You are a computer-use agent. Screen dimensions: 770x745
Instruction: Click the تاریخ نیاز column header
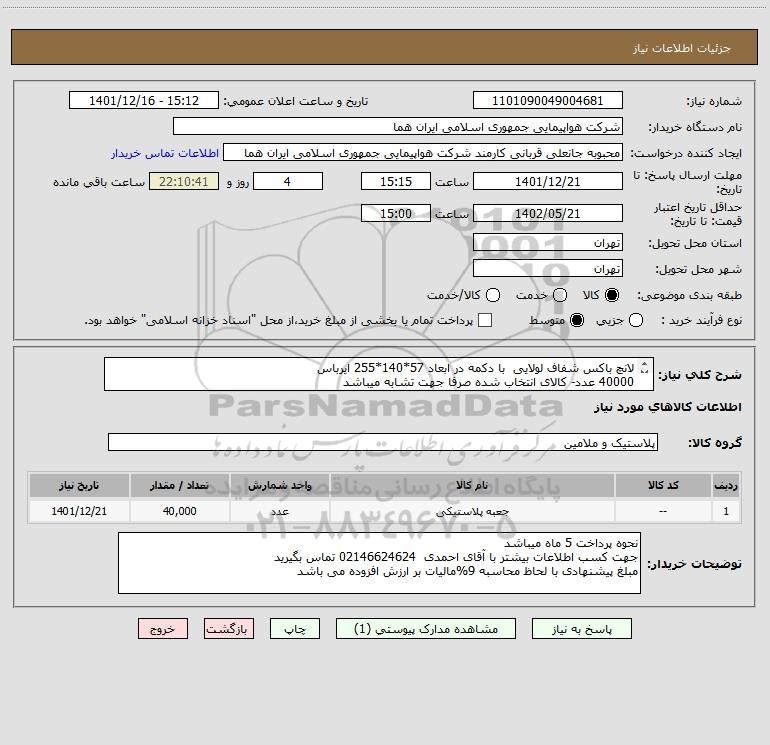pyautogui.click(x=79, y=486)
